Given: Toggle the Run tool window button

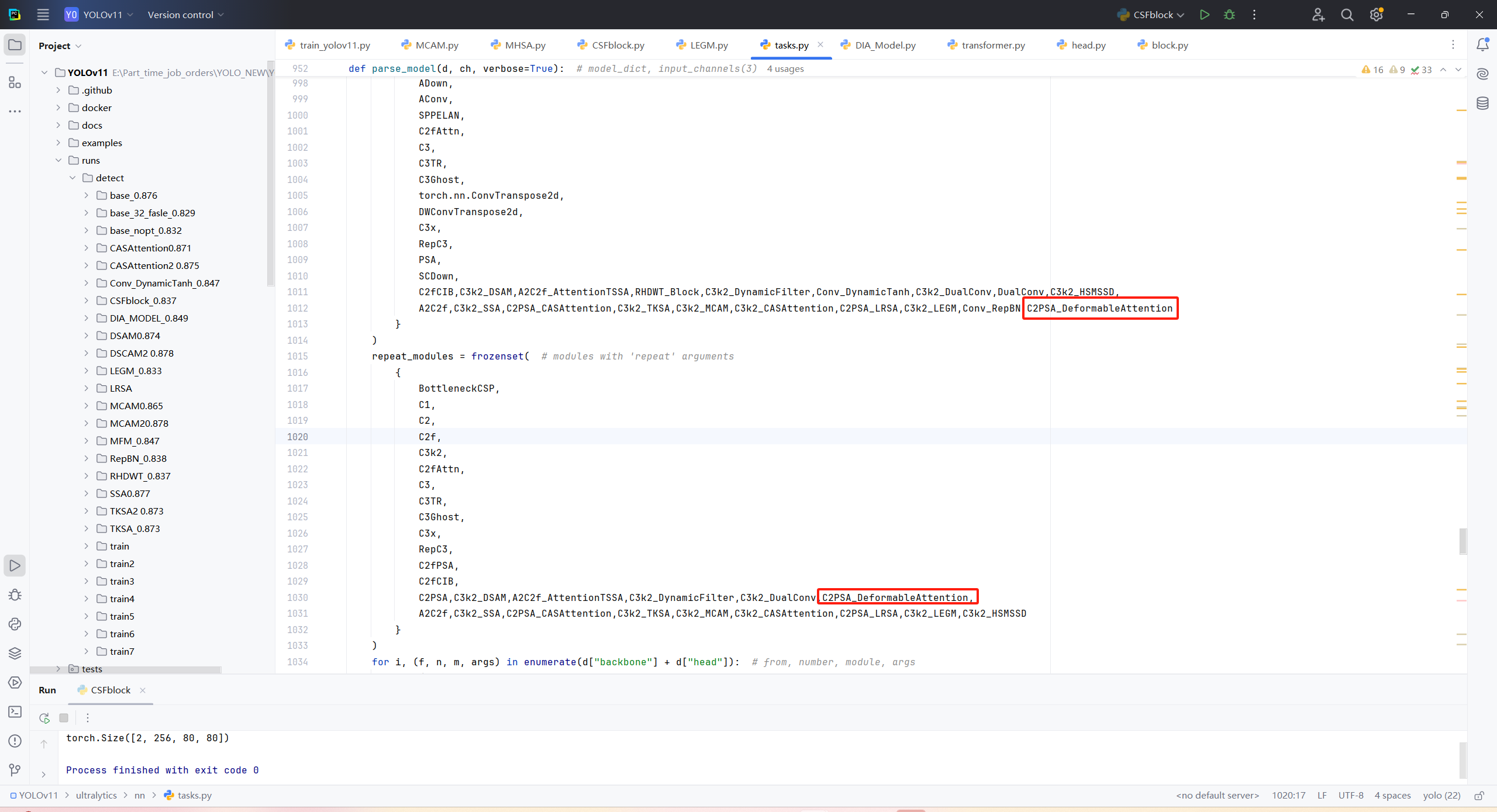Looking at the screenshot, I should [15, 565].
